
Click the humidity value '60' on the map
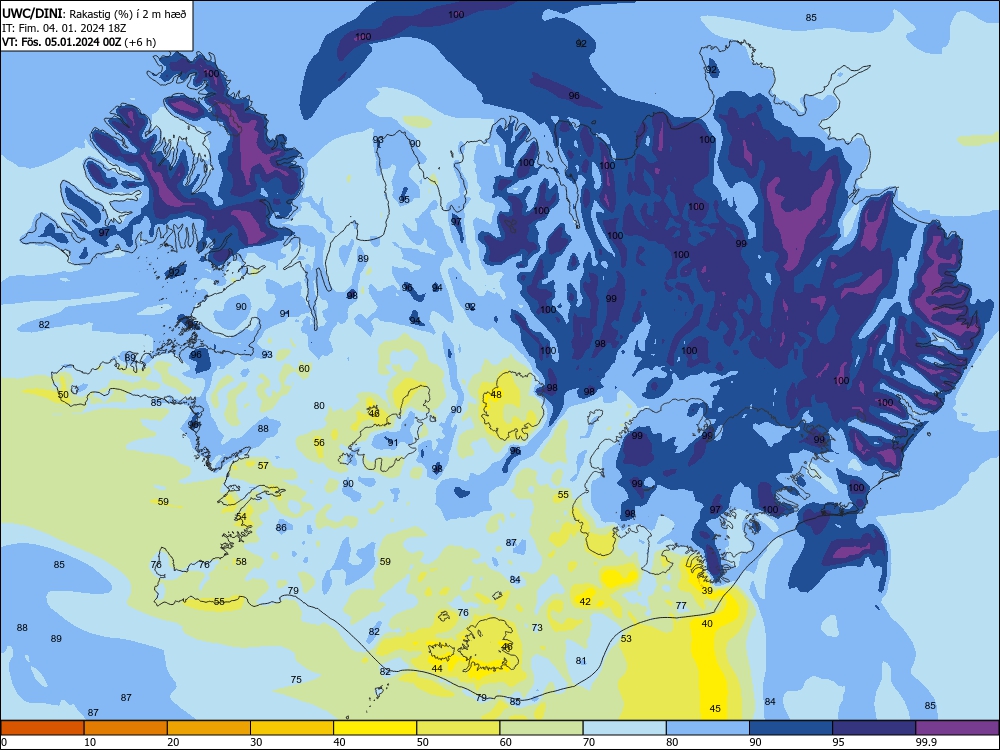pos(304,369)
